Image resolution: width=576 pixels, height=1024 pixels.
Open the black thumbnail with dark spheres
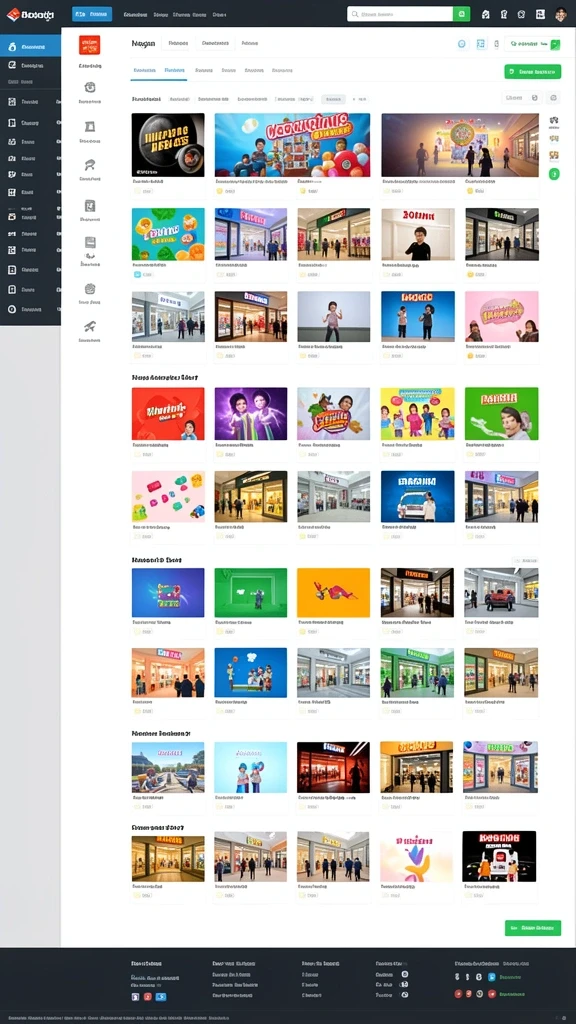168,144
